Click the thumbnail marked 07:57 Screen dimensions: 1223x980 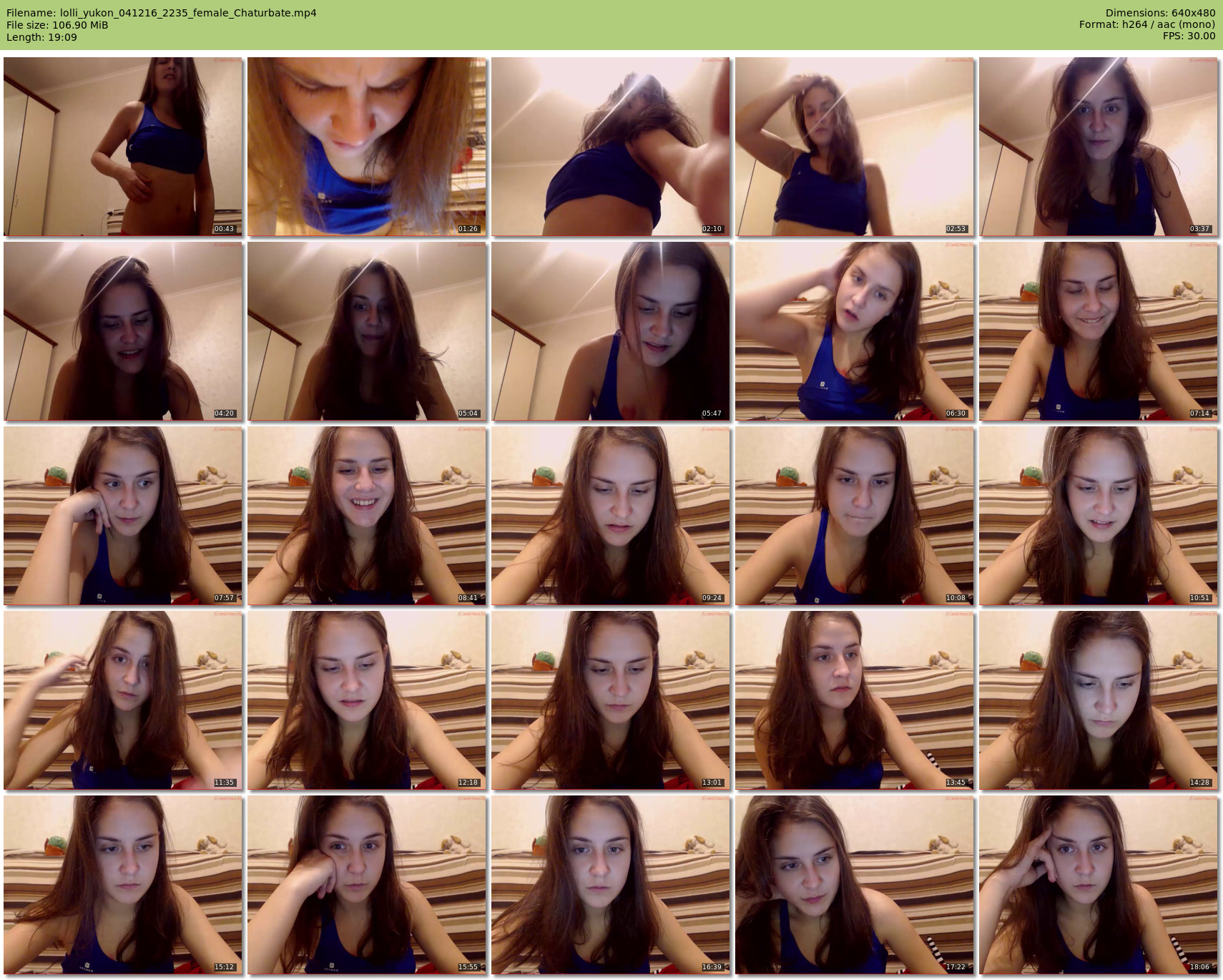123,516
